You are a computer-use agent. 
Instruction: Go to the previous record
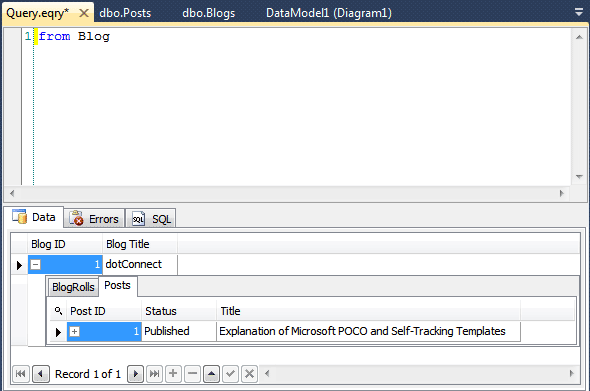tap(41, 374)
